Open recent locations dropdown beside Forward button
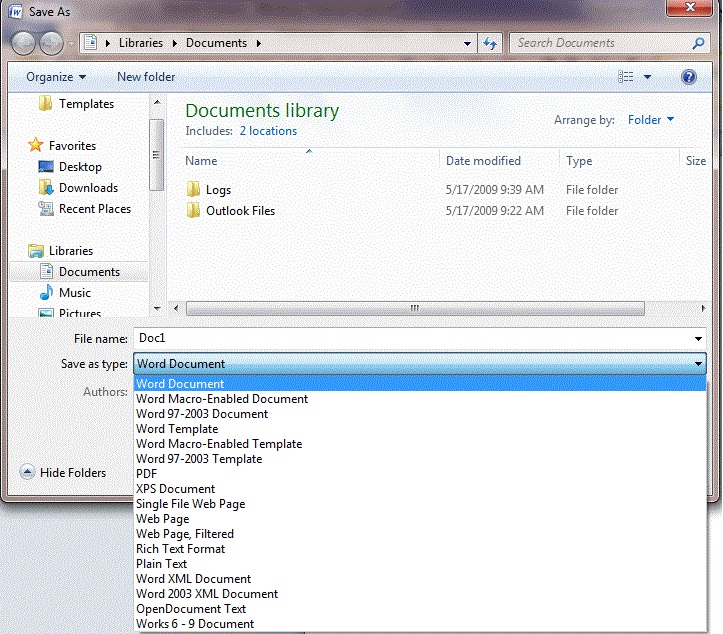723x634 pixels. click(71, 44)
